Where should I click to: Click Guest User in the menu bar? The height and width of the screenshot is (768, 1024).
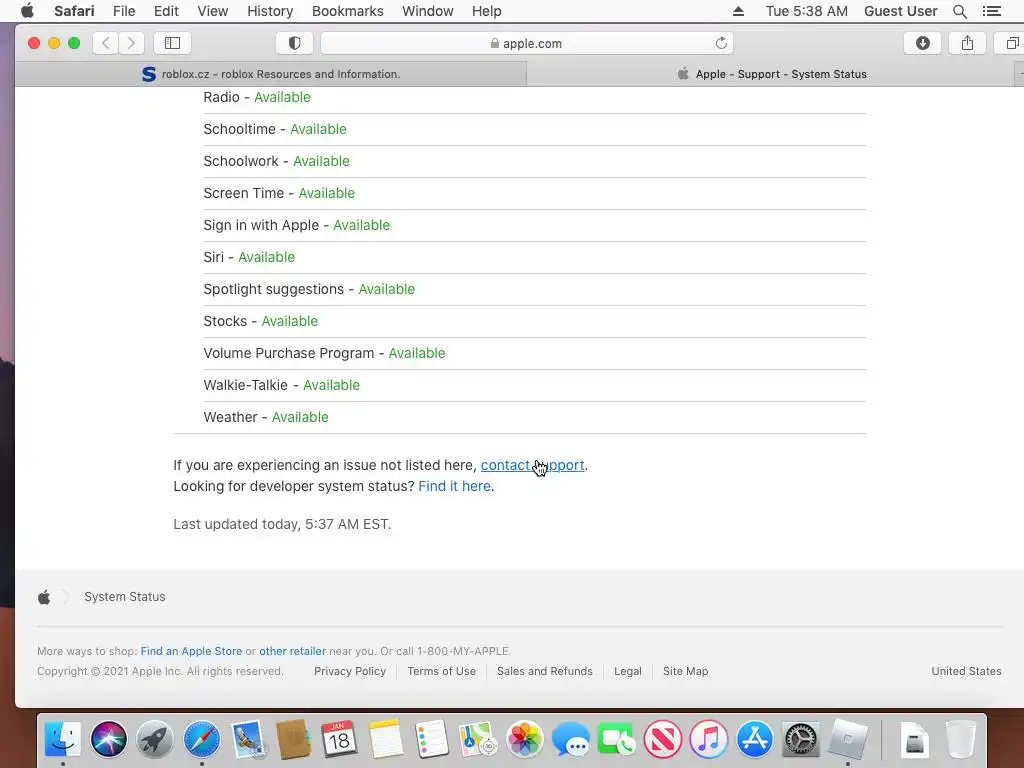pyautogui.click(x=901, y=11)
